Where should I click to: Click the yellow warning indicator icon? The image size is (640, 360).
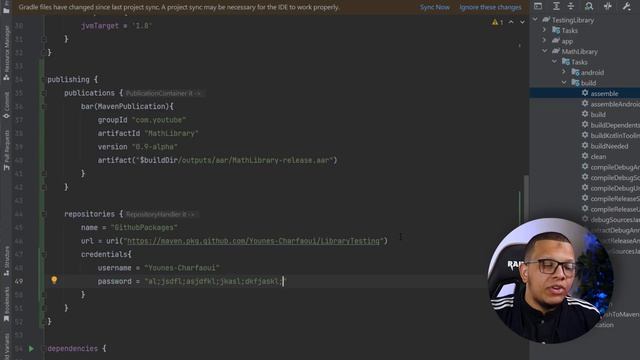point(495,22)
